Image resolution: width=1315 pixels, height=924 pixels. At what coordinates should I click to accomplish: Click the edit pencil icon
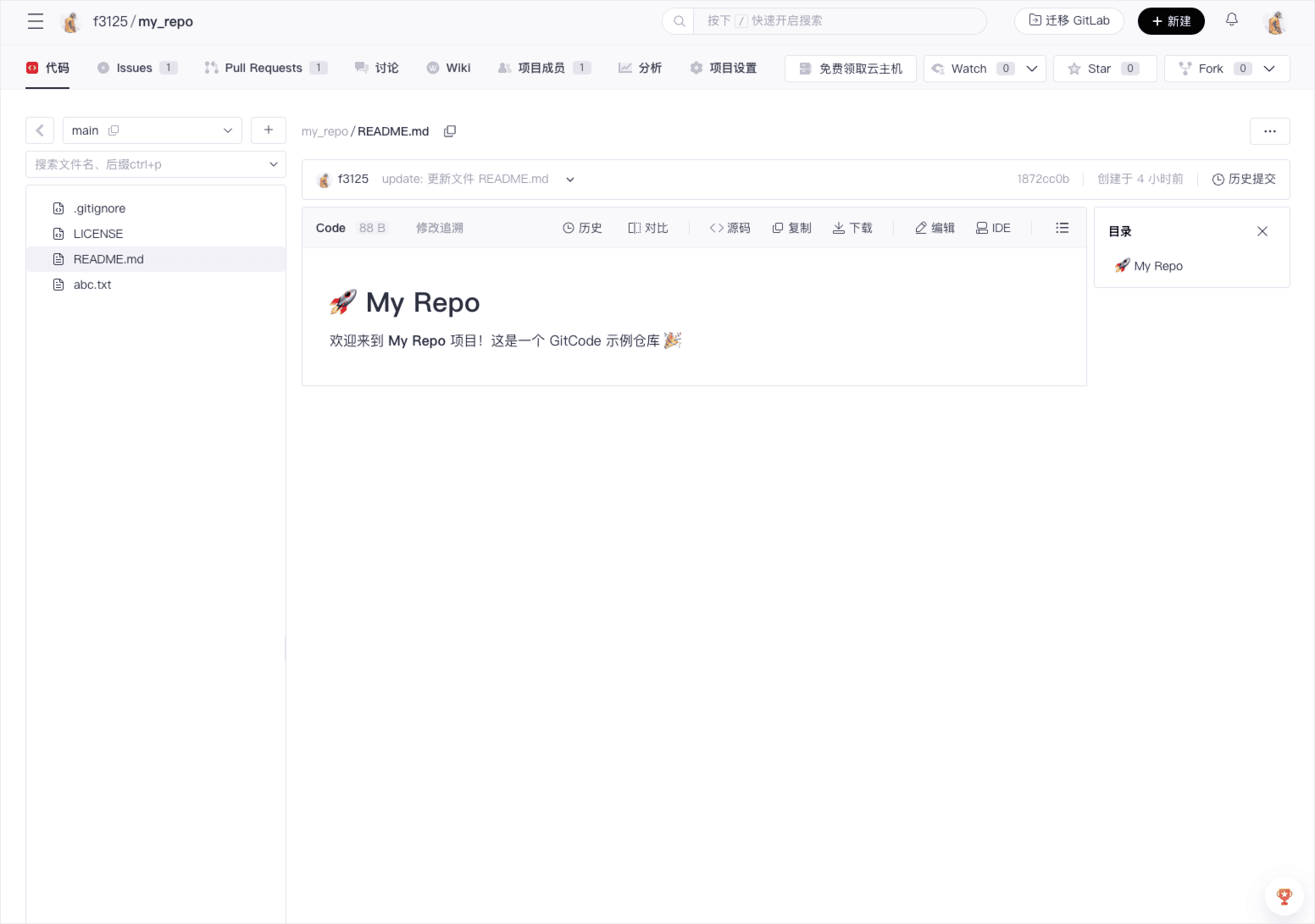(x=935, y=228)
